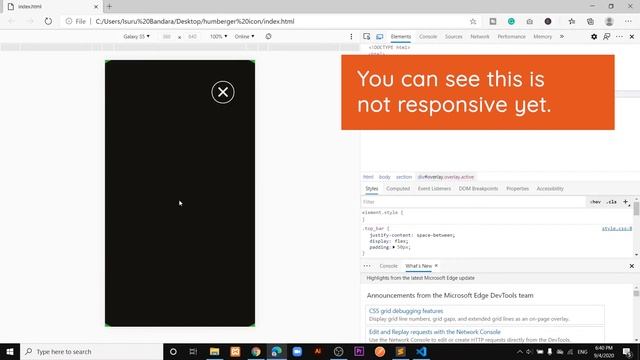This screenshot has height=360, width=640.
Task: Close the DevTools panel
Action: 632,36
